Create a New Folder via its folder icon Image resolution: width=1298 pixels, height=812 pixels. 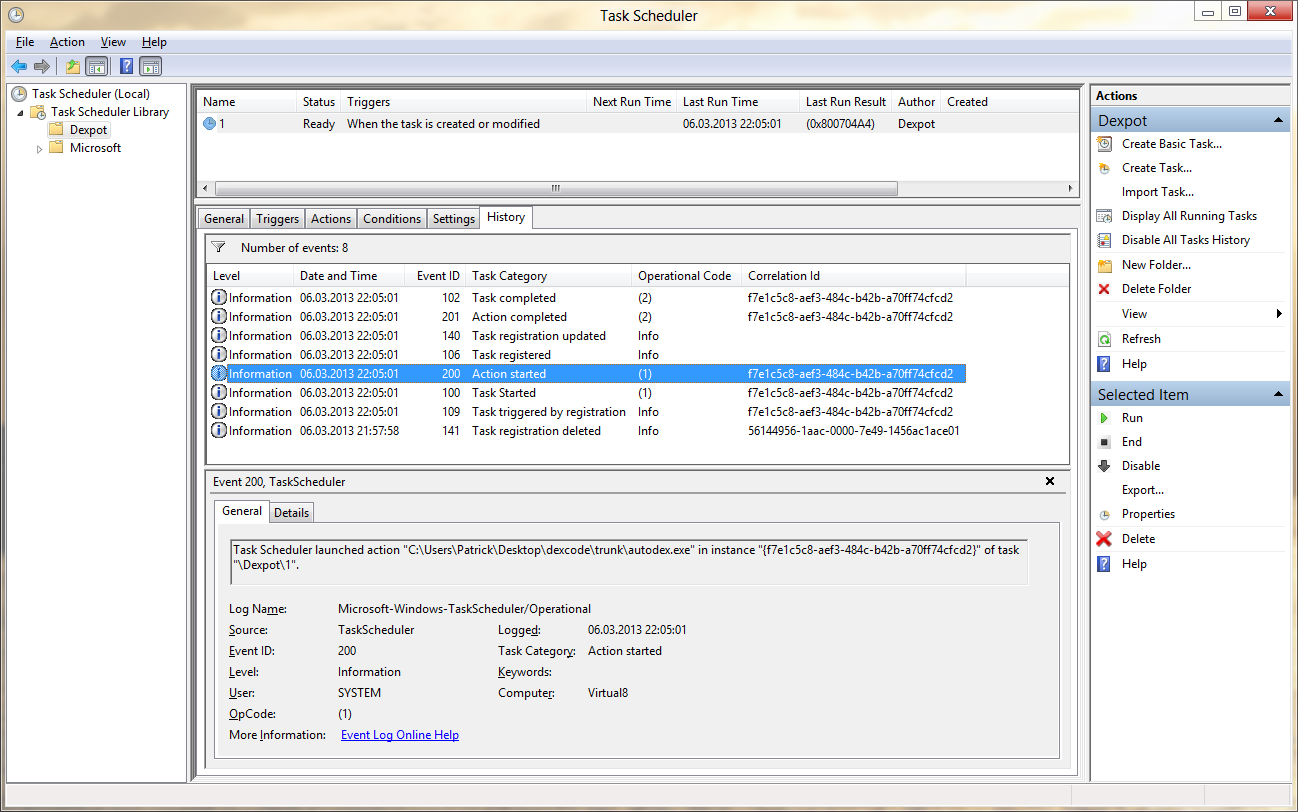(1104, 264)
